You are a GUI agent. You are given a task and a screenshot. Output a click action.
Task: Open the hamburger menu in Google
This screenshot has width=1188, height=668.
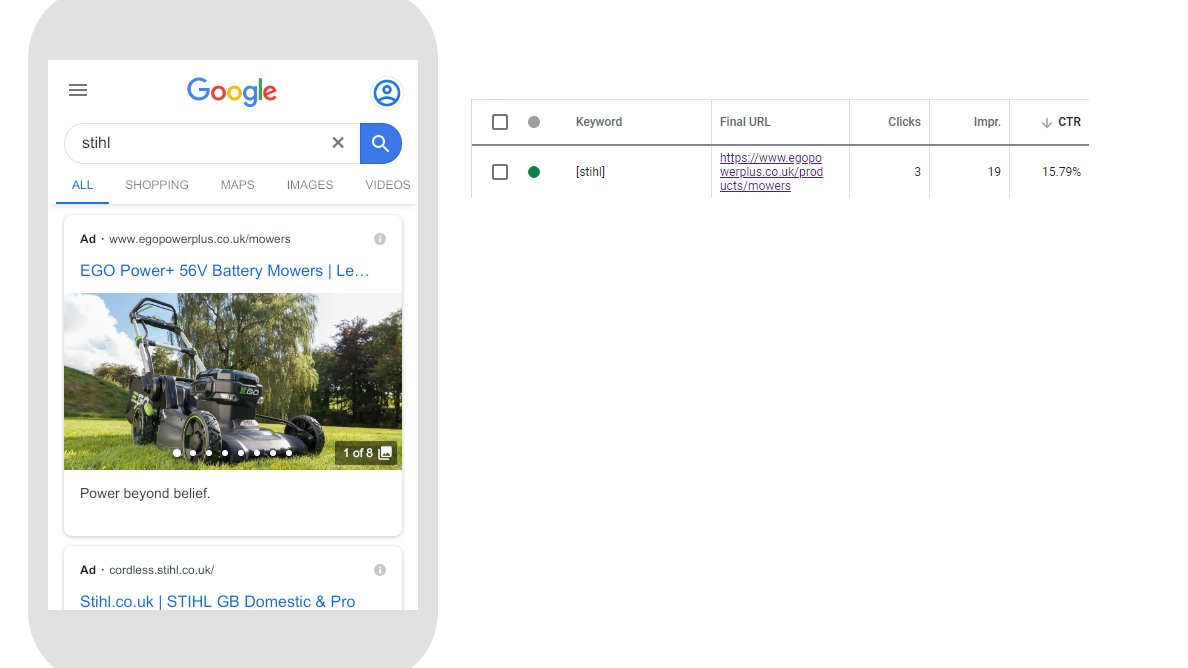point(78,90)
